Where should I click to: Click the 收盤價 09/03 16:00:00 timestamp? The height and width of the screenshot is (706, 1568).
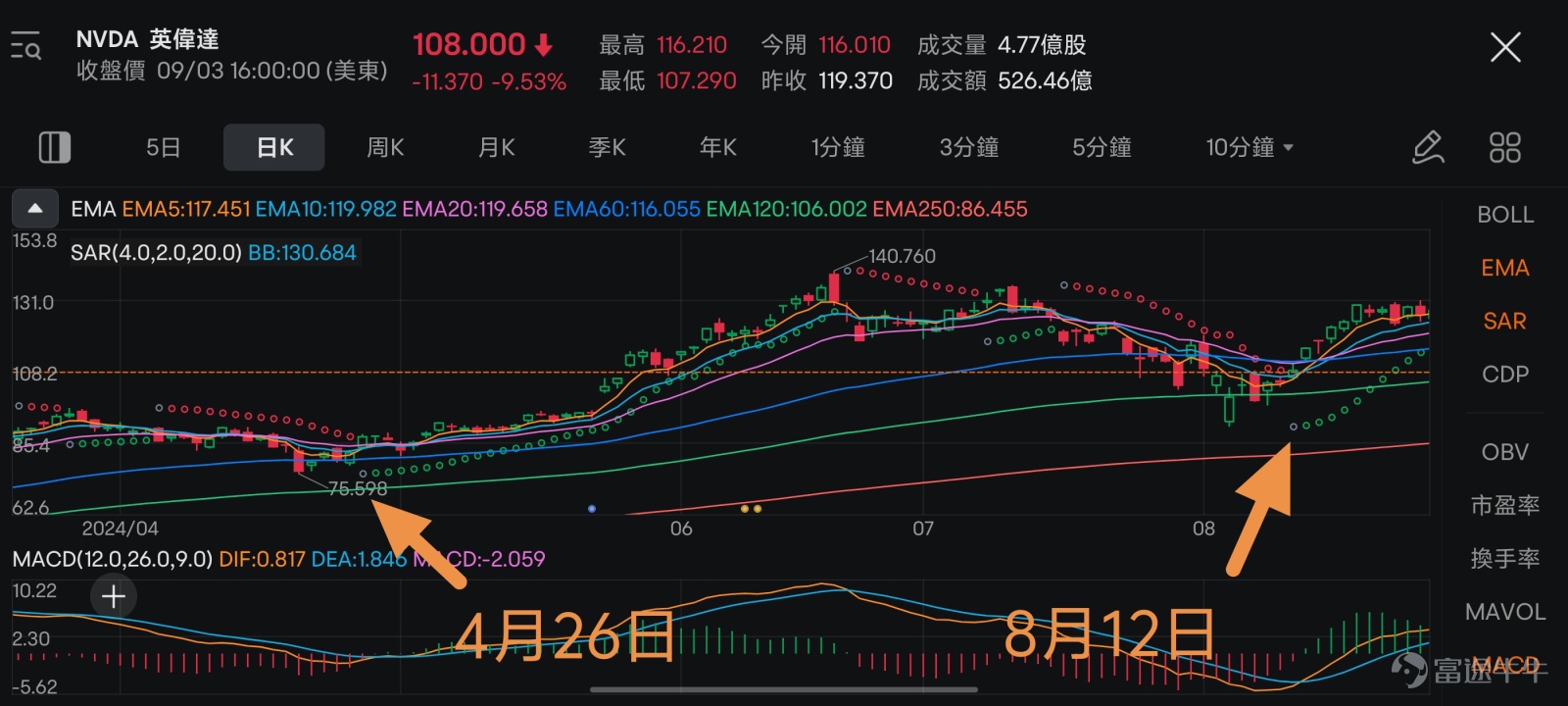pos(232,71)
